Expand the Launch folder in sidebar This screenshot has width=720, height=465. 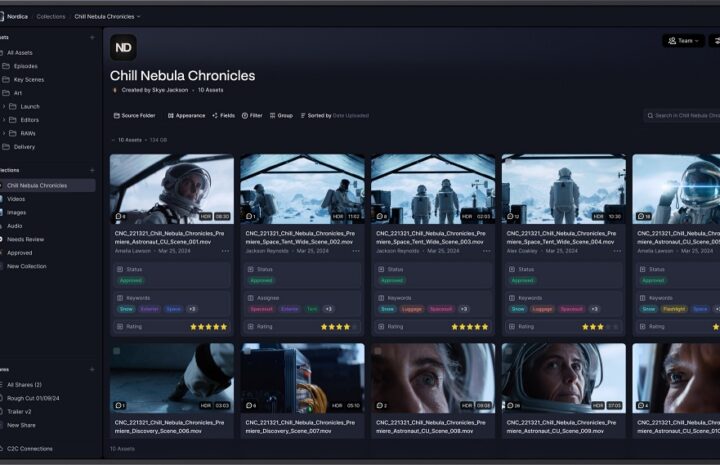point(4,106)
